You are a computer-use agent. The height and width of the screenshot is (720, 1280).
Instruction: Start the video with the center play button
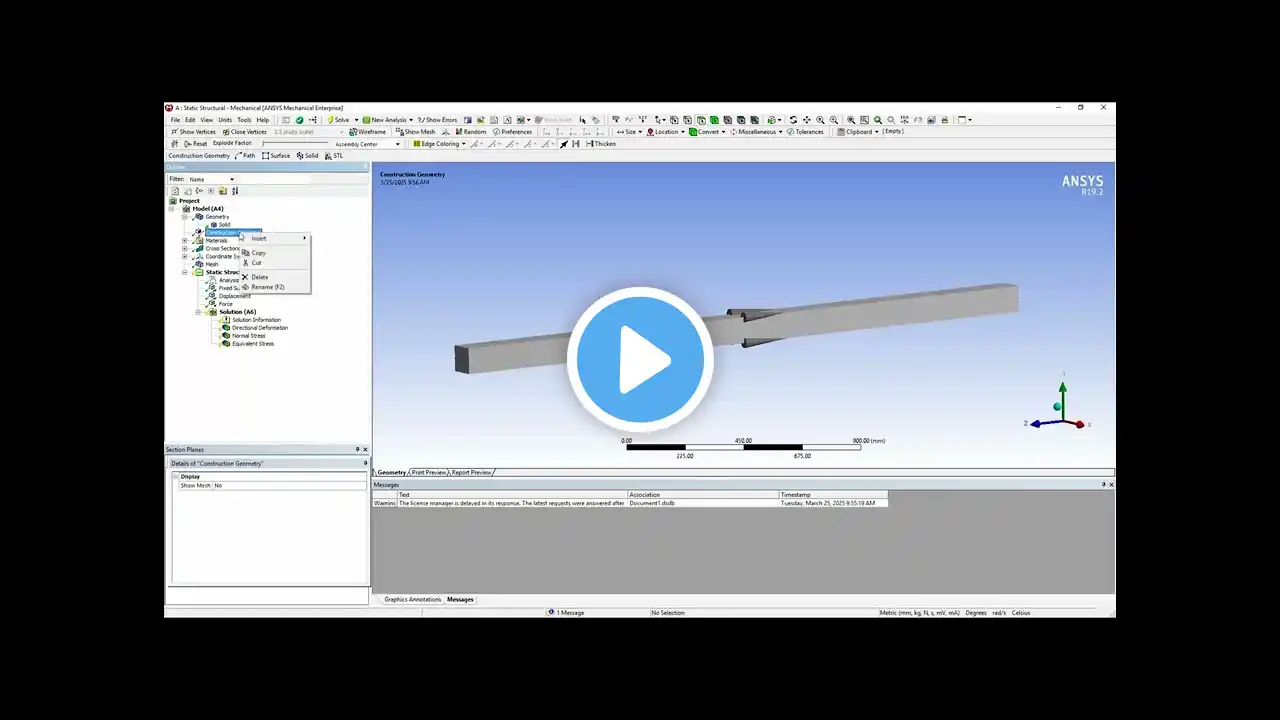click(640, 360)
